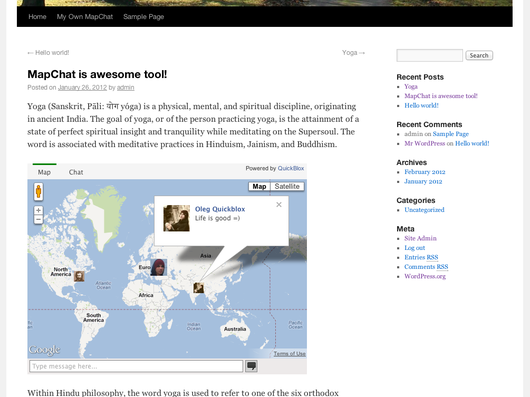Open Home in navigation menu

coord(37,17)
